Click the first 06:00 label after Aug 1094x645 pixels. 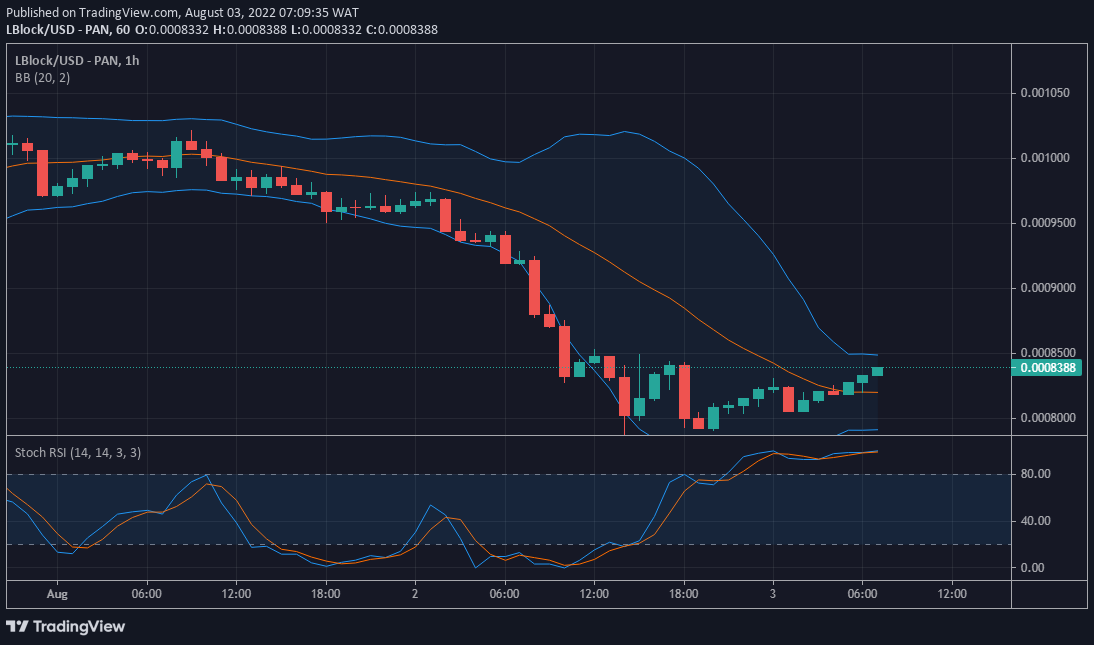point(147,594)
